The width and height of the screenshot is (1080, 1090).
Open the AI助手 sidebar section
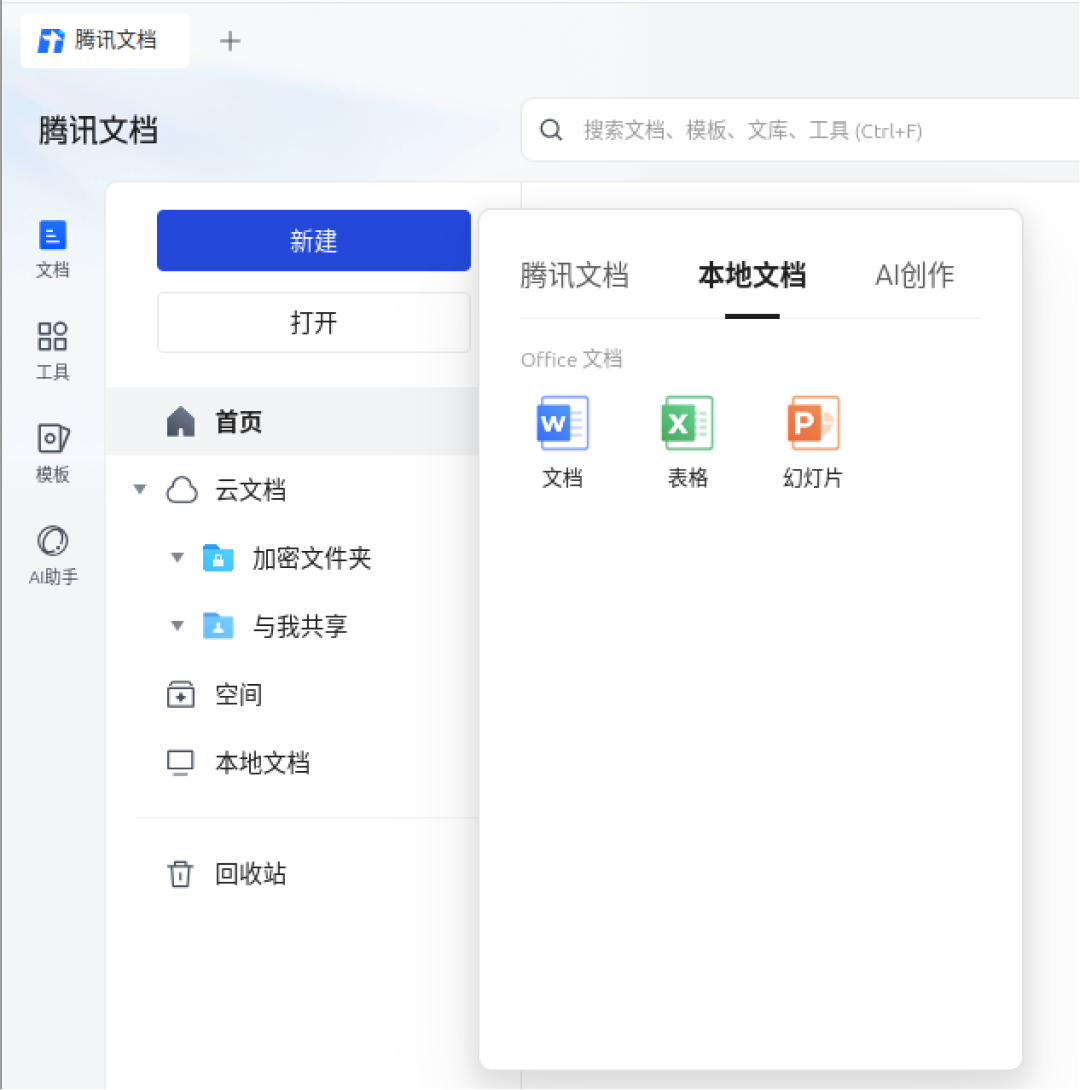click(x=53, y=555)
